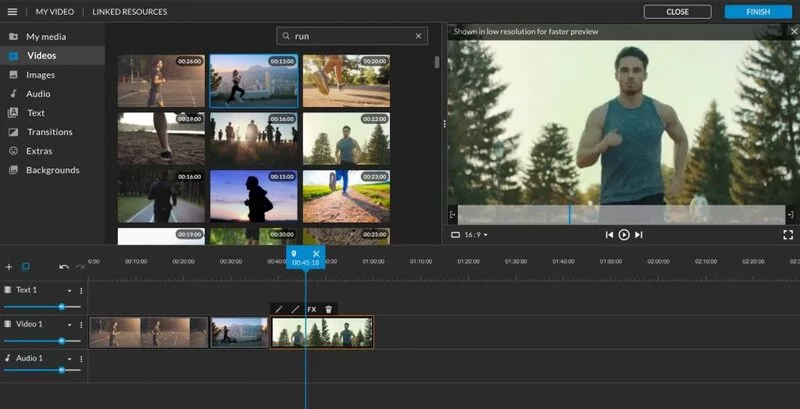
Task: Click the panel divider handle beside the preview
Action: 444,124
